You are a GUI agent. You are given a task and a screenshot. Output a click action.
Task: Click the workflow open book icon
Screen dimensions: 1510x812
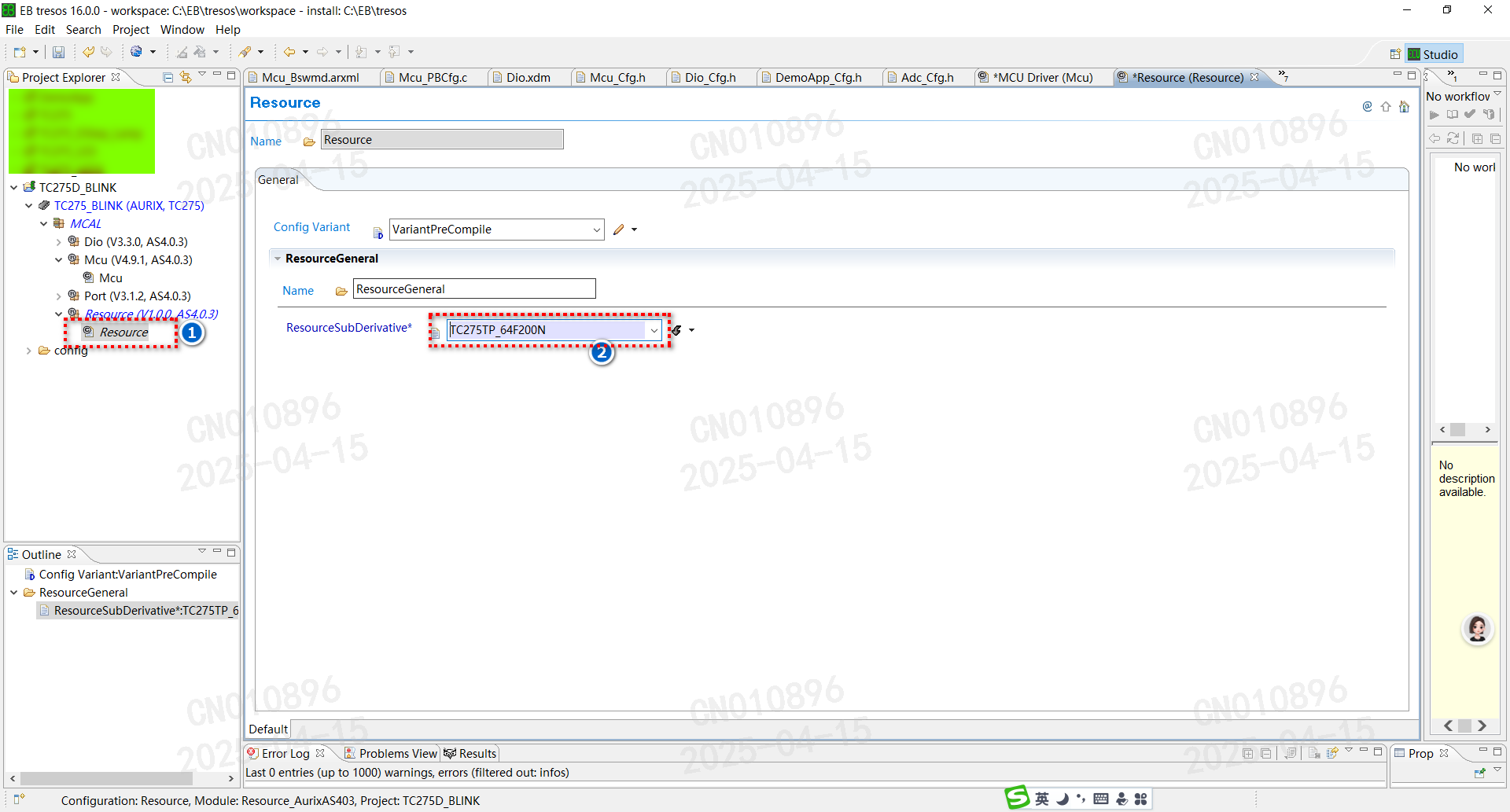(1453, 115)
